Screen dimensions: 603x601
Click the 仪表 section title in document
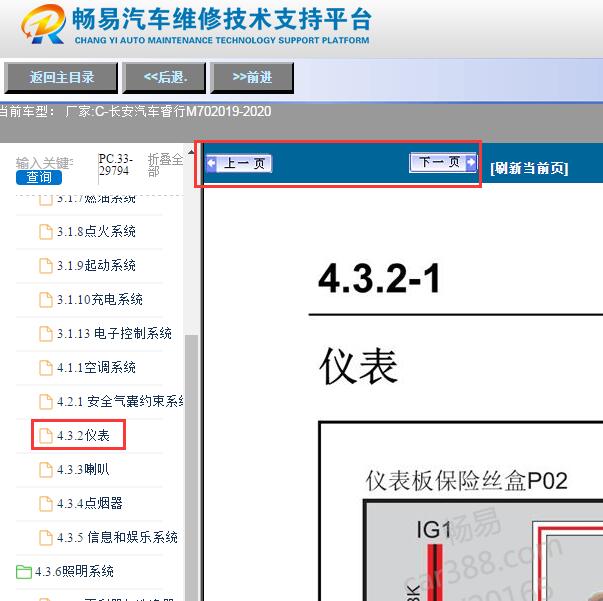[x=358, y=366]
